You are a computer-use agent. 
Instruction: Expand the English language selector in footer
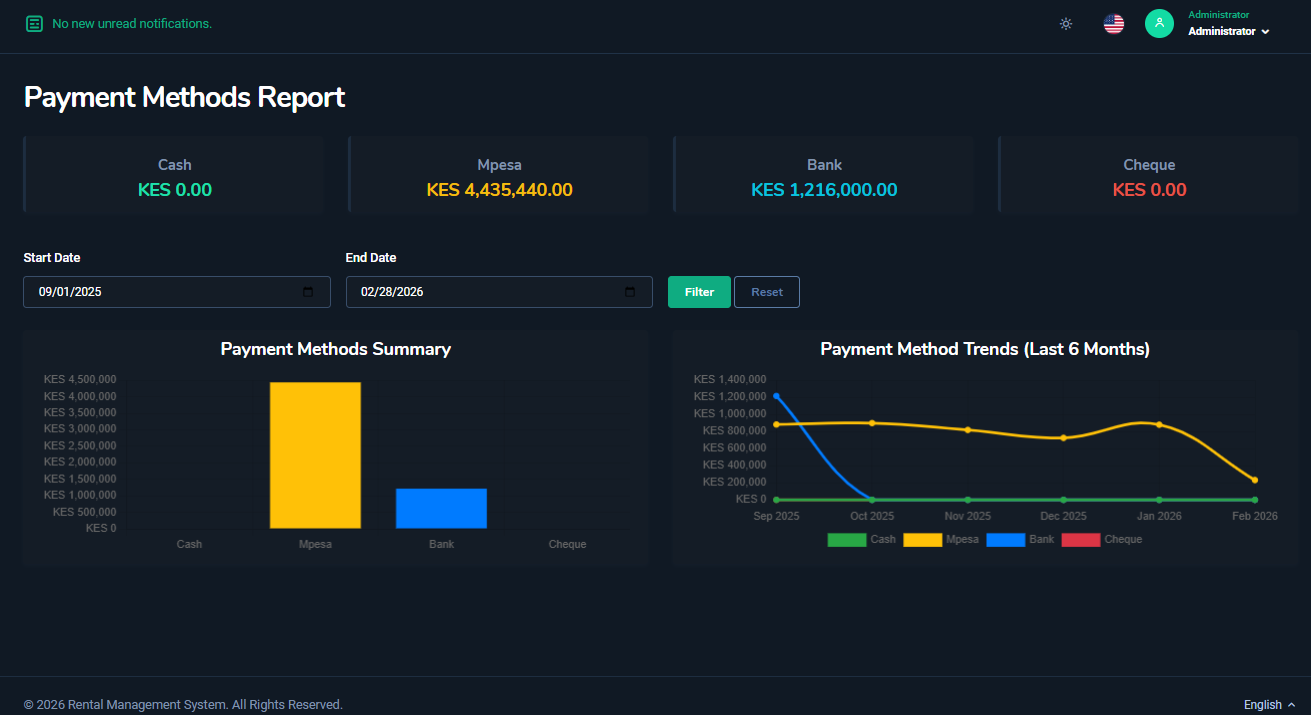tap(1269, 705)
